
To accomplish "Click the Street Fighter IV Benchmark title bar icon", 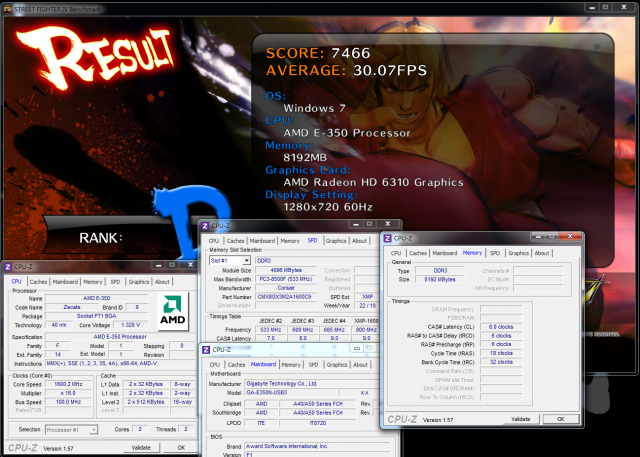I will 7,9.
